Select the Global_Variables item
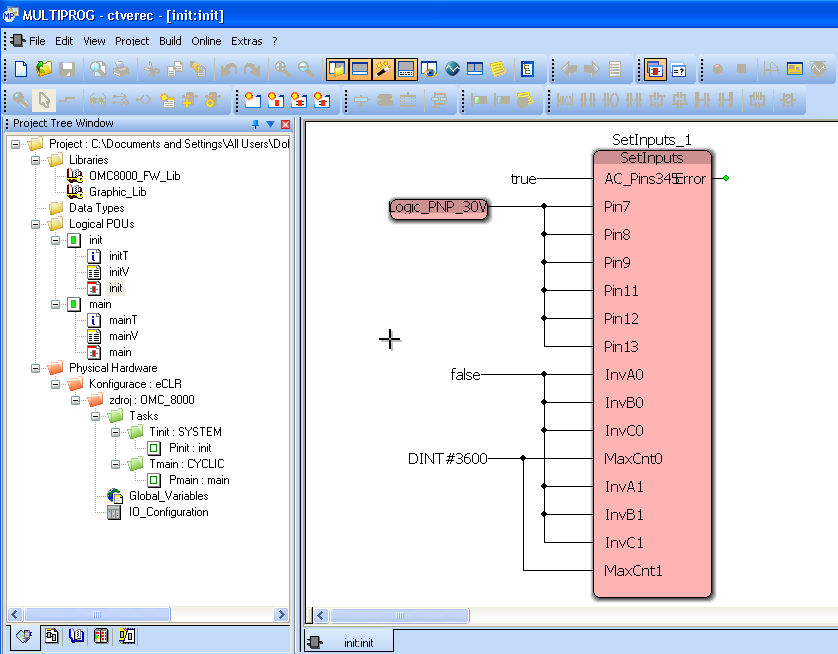Screen dimensions: 838x654 pyautogui.click(x=168, y=496)
